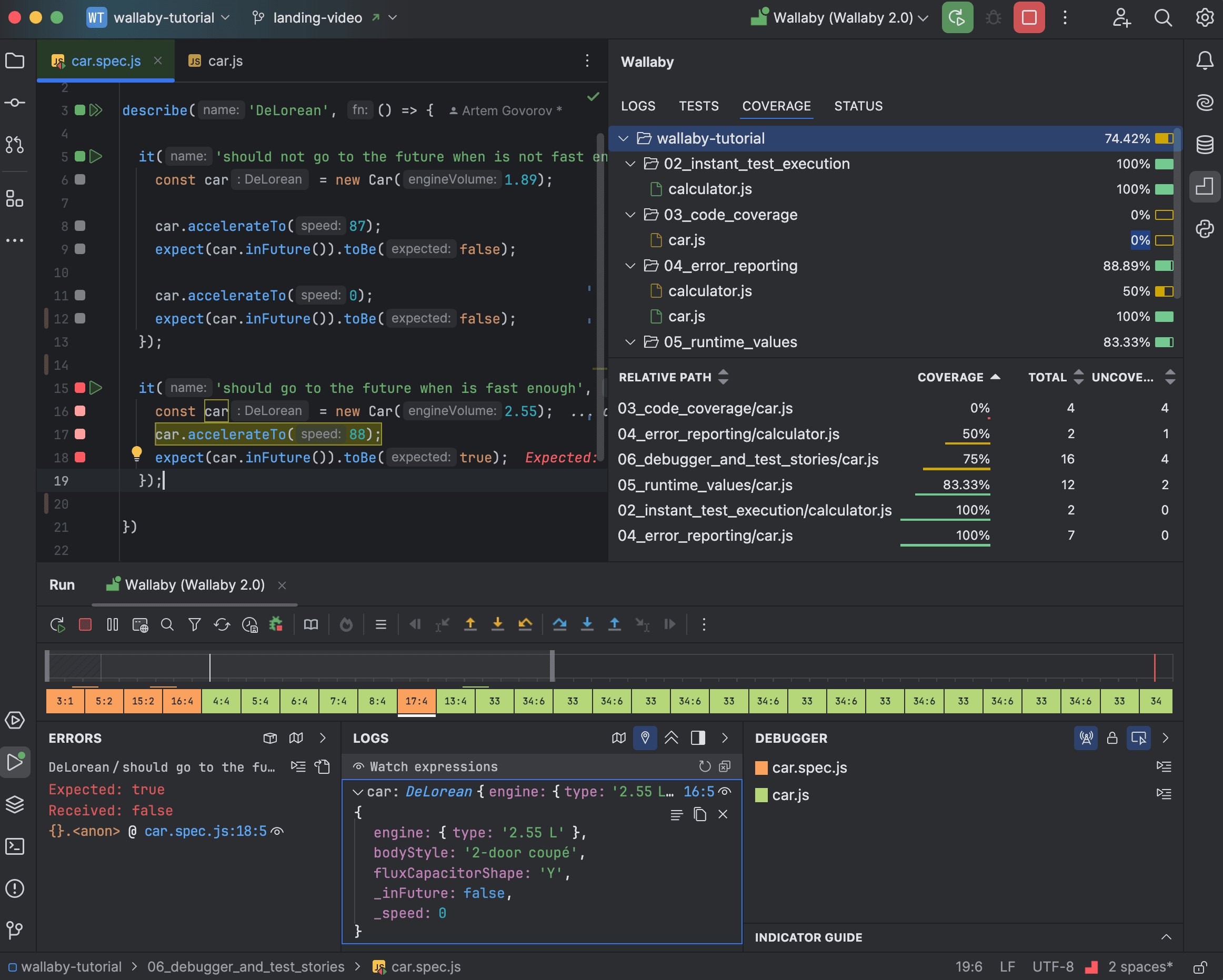1223x980 pixels.
Task: Open the Python console icon in right sidebar
Action: pyautogui.click(x=1204, y=228)
